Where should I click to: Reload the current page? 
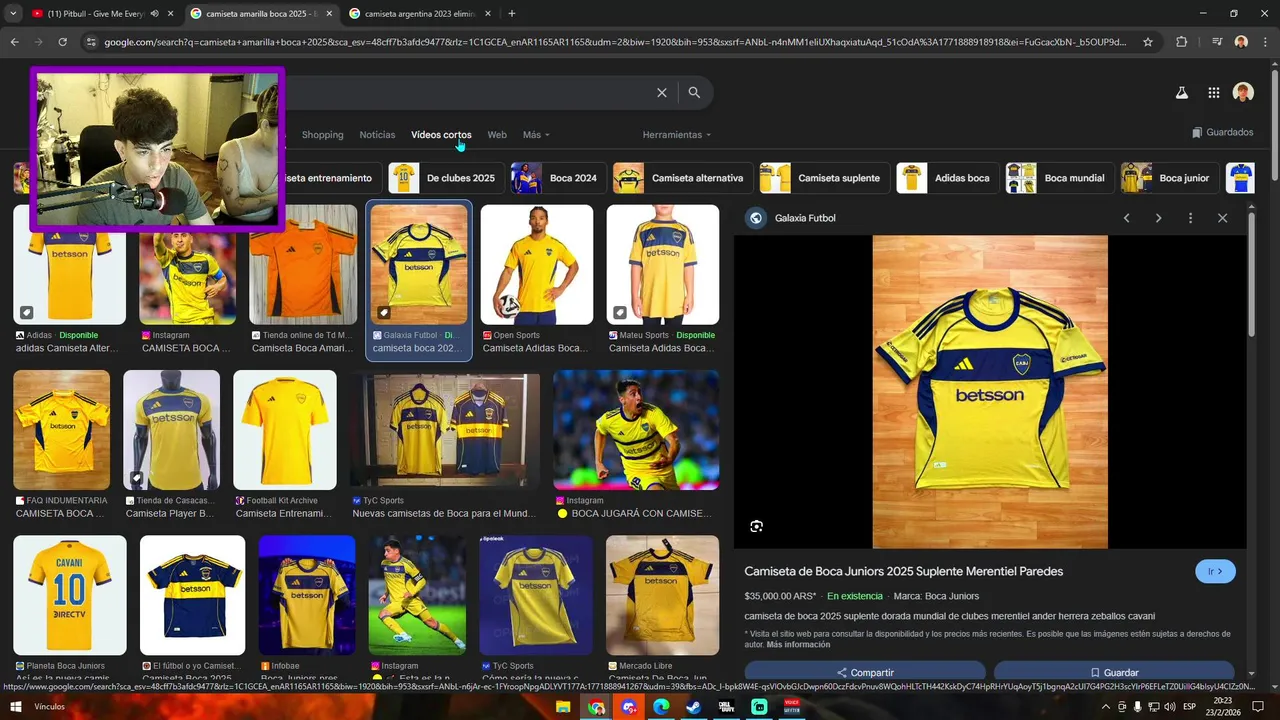pyautogui.click(x=62, y=42)
